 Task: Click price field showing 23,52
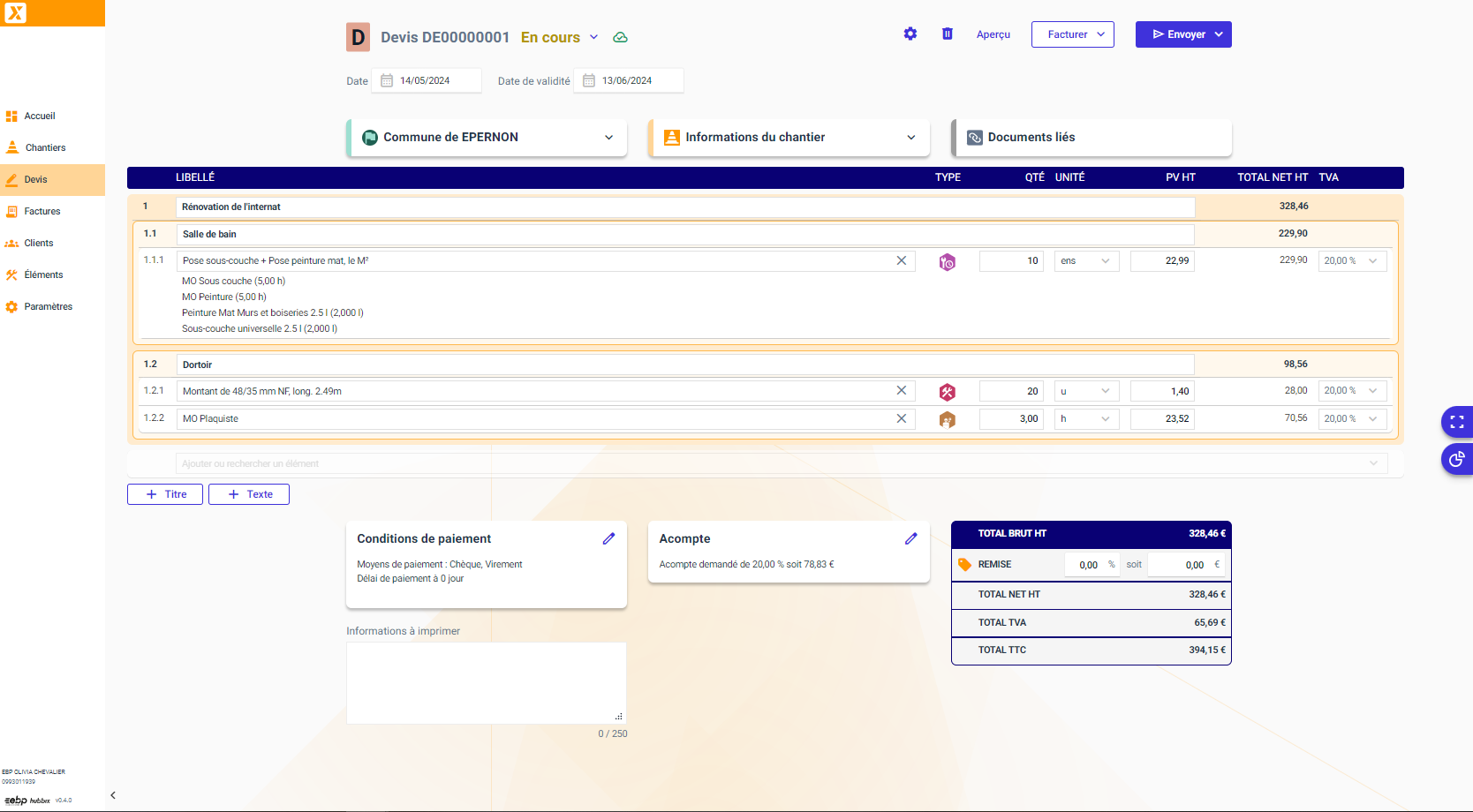tap(1162, 419)
